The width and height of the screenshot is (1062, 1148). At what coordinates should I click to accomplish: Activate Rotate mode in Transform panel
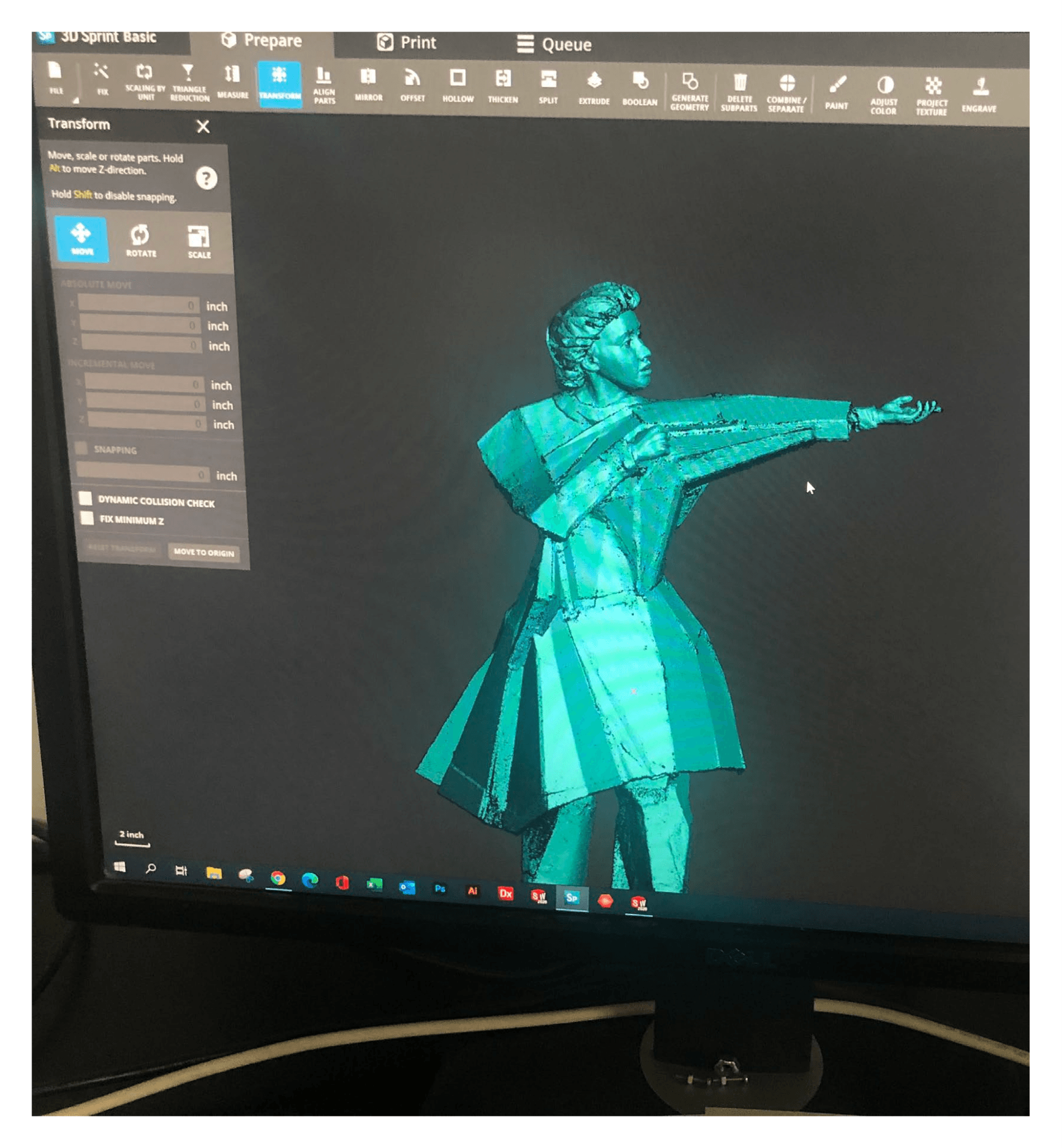[x=141, y=240]
